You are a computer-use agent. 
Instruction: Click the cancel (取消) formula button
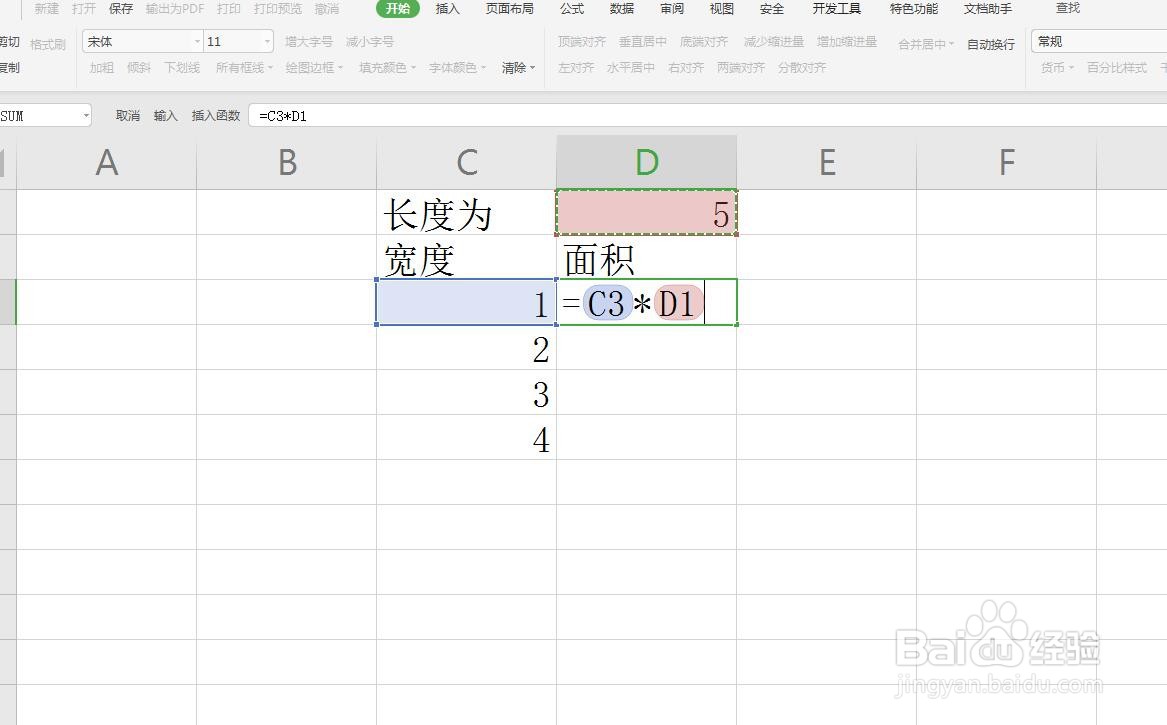[x=127, y=115]
